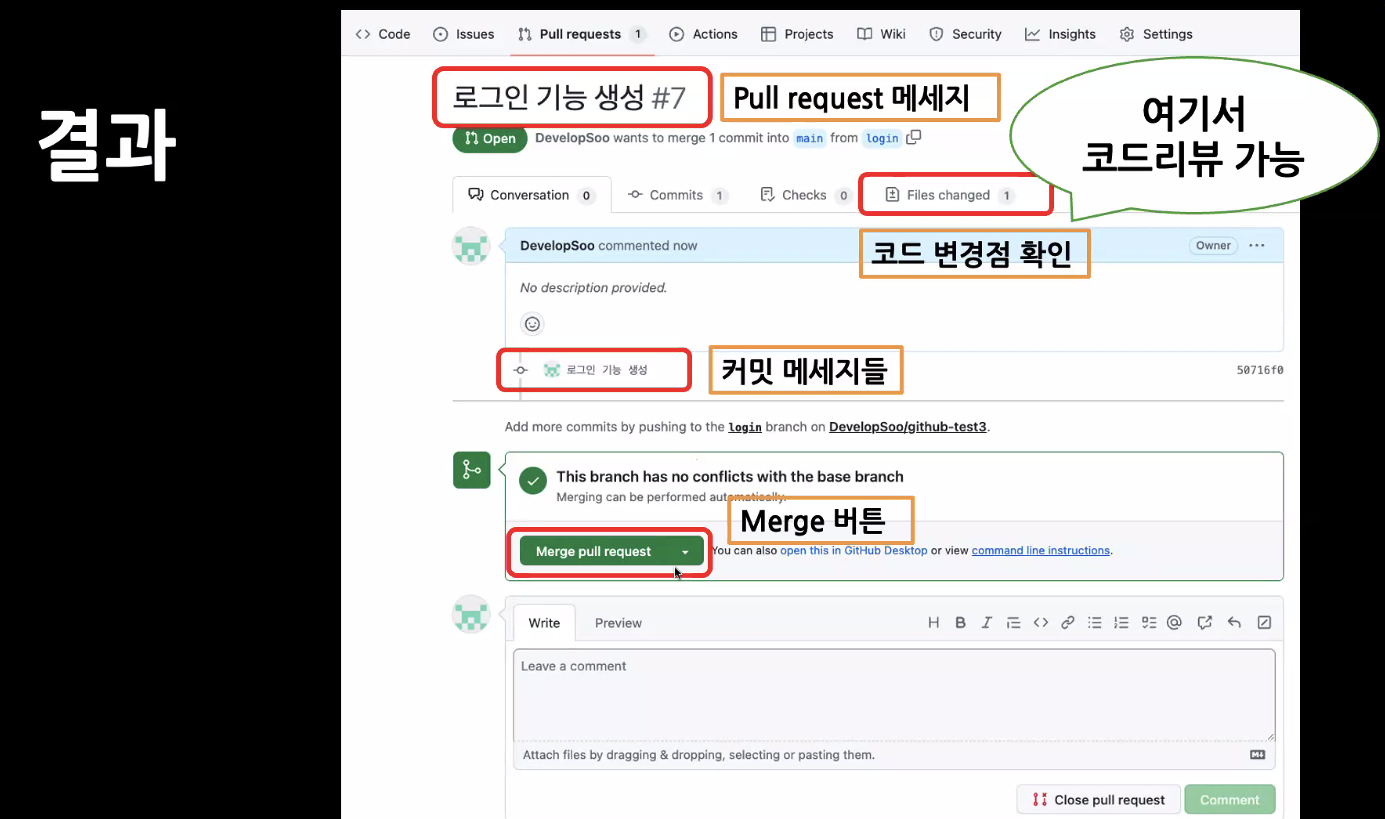This screenshot has width=1385, height=819.
Task: Open repository Settings tab
Action: tap(1156, 34)
